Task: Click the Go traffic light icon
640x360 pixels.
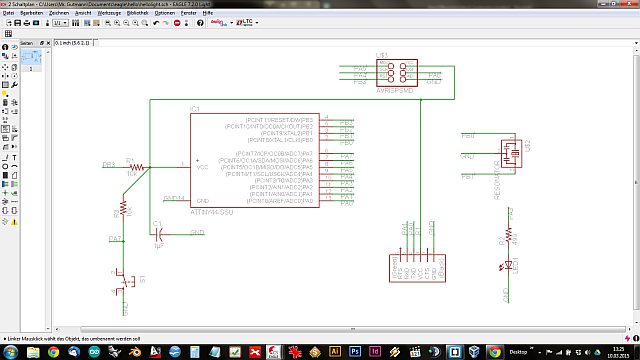Action: (x=187, y=23)
